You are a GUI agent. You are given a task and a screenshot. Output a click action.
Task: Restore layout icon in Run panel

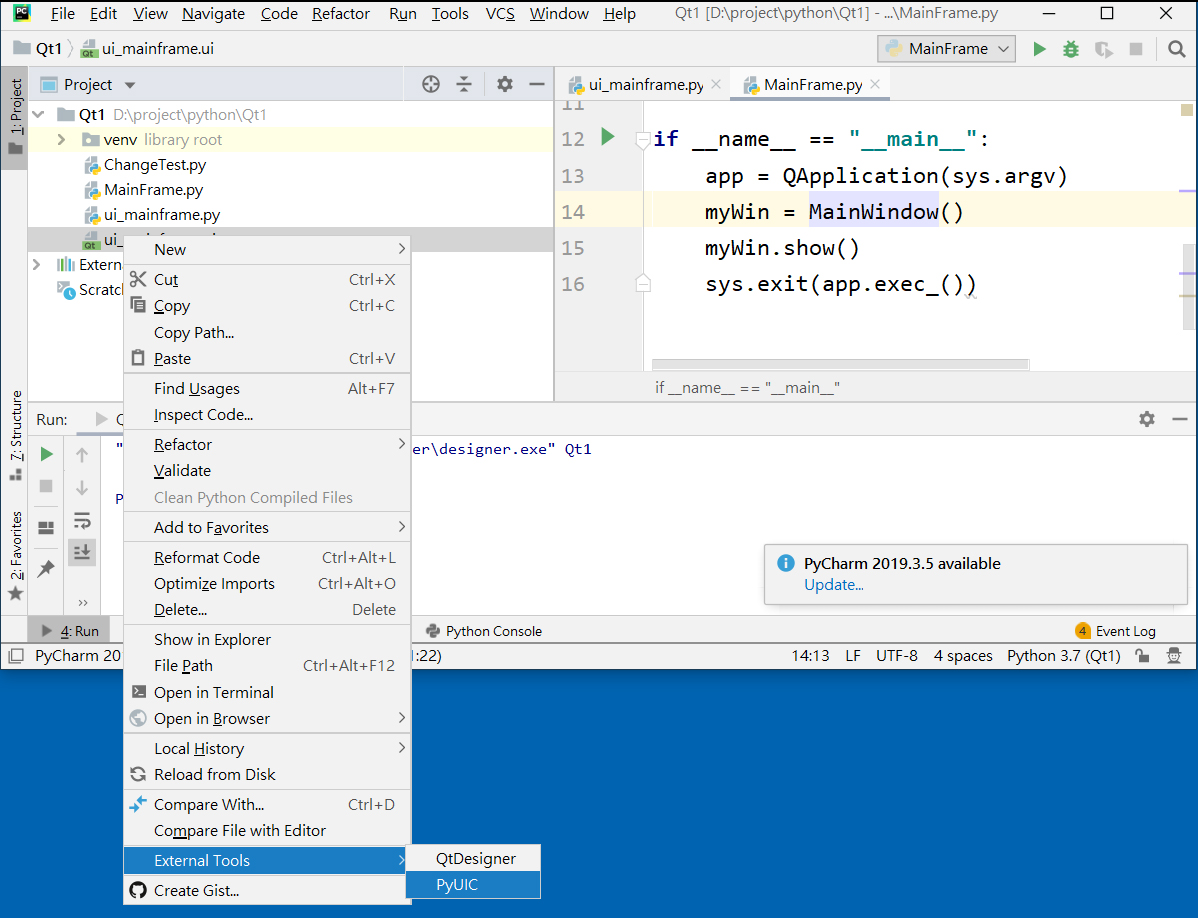[46, 528]
